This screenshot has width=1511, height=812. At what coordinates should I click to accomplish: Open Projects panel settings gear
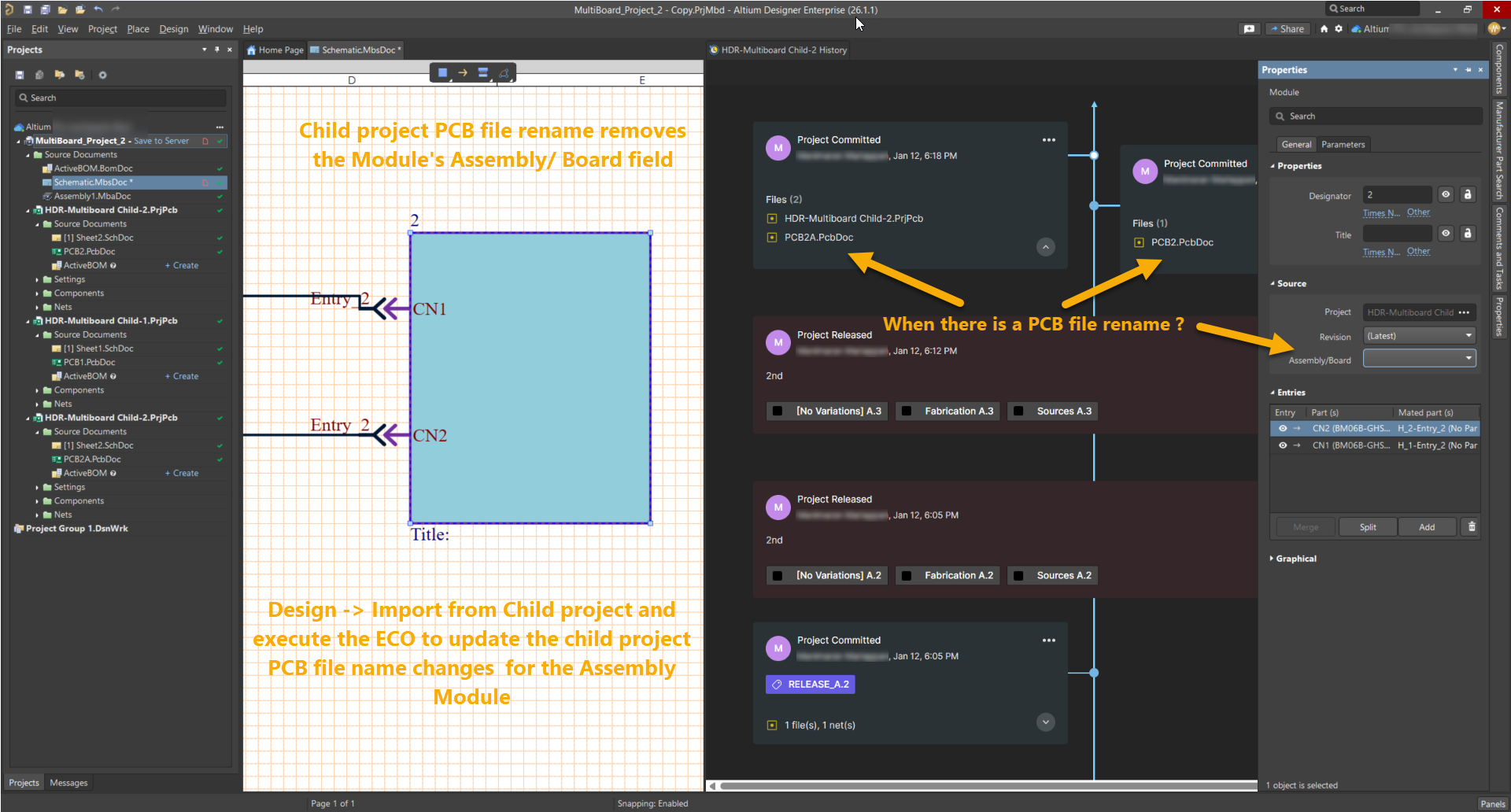click(x=102, y=75)
